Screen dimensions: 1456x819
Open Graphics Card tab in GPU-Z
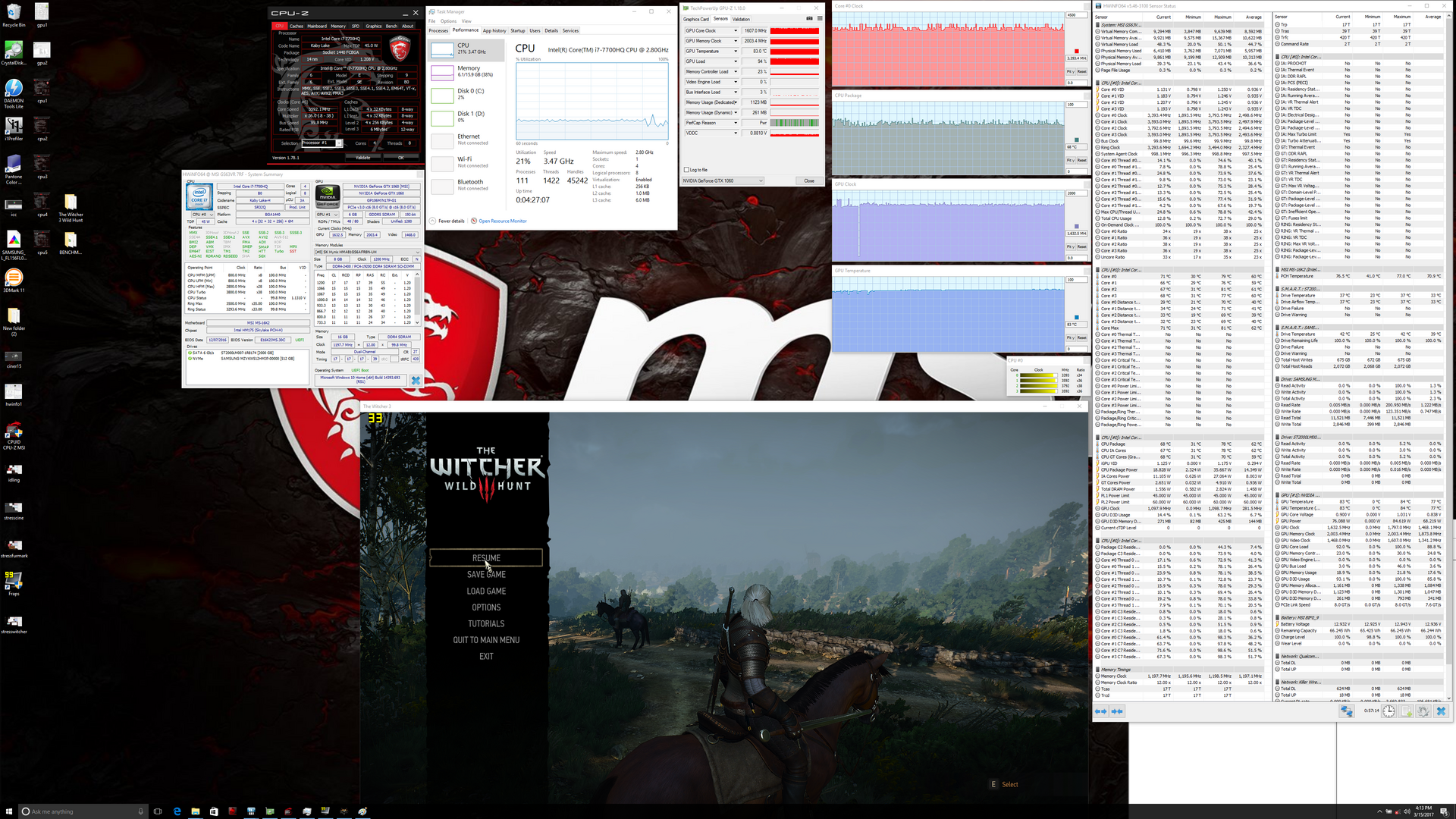click(x=696, y=19)
